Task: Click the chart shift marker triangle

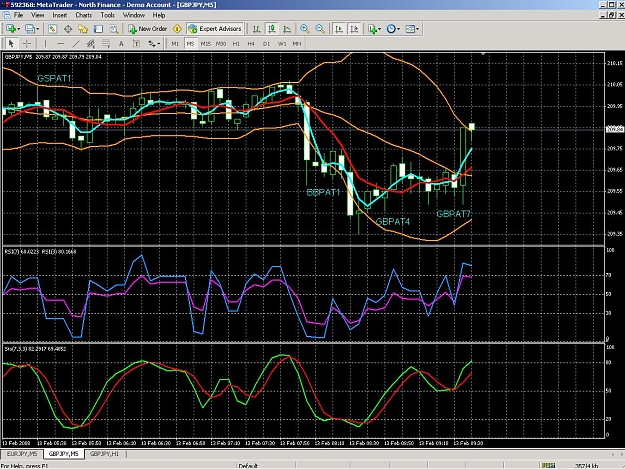Action: pos(483,54)
